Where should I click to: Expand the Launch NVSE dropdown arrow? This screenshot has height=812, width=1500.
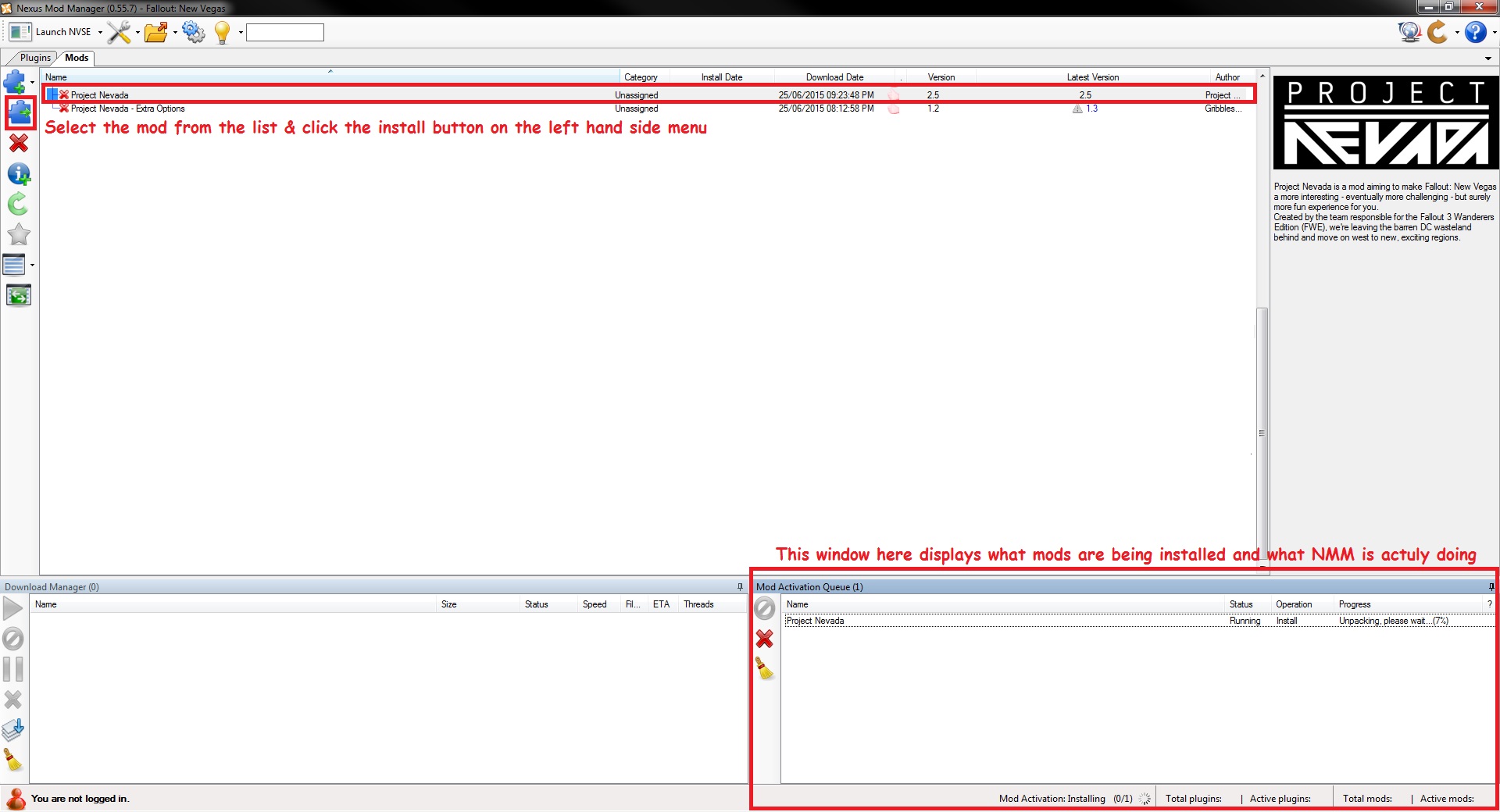pyautogui.click(x=100, y=33)
